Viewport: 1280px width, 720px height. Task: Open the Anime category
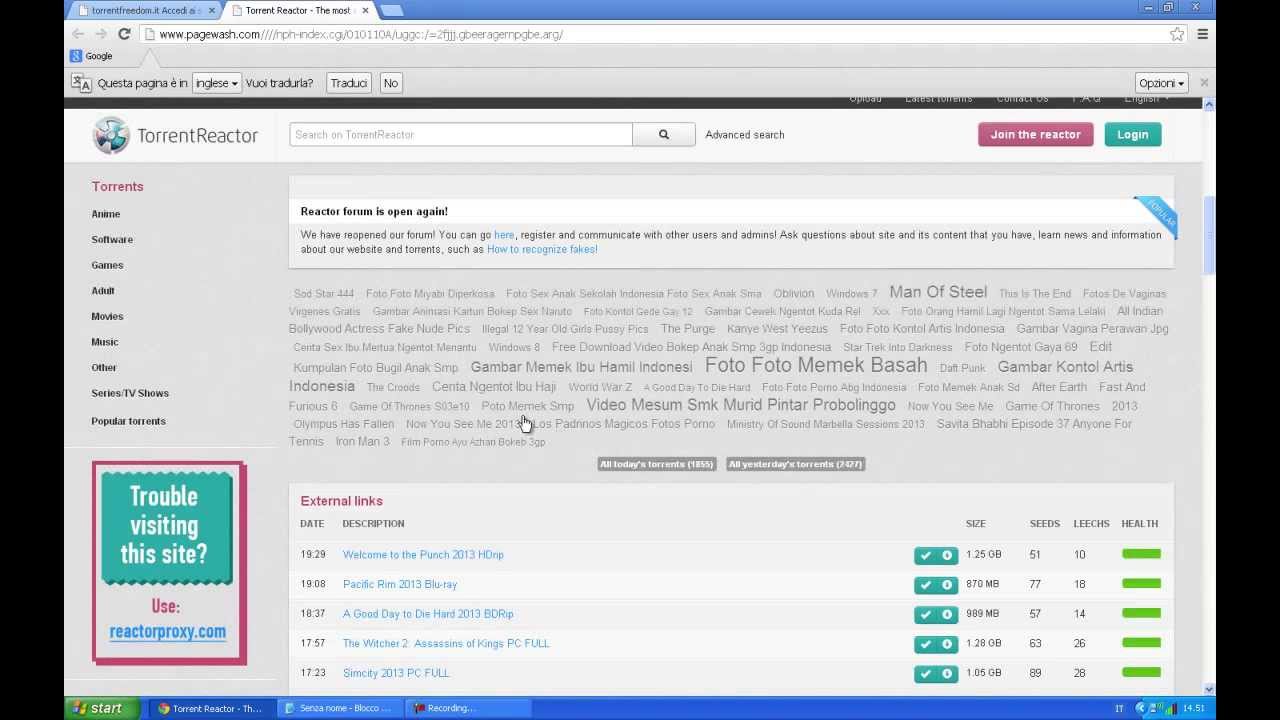coord(105,214)
